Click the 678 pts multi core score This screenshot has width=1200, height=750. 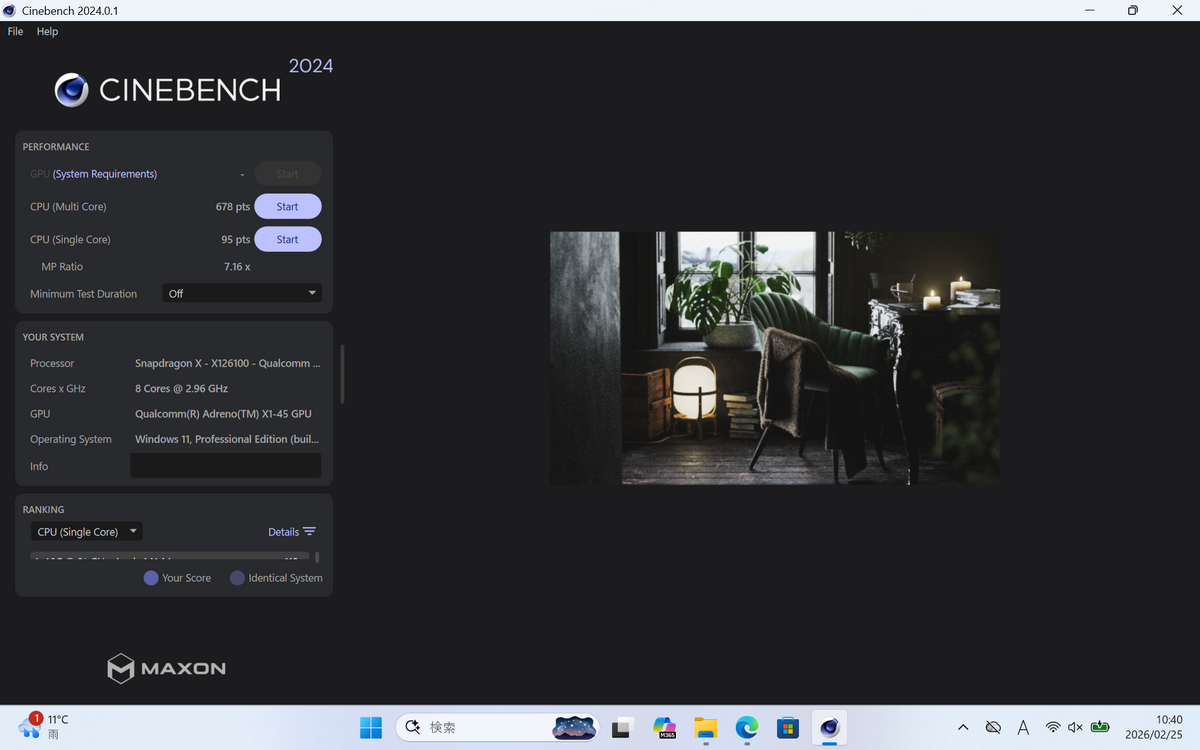pyautogui.click(x=233, y=207)
